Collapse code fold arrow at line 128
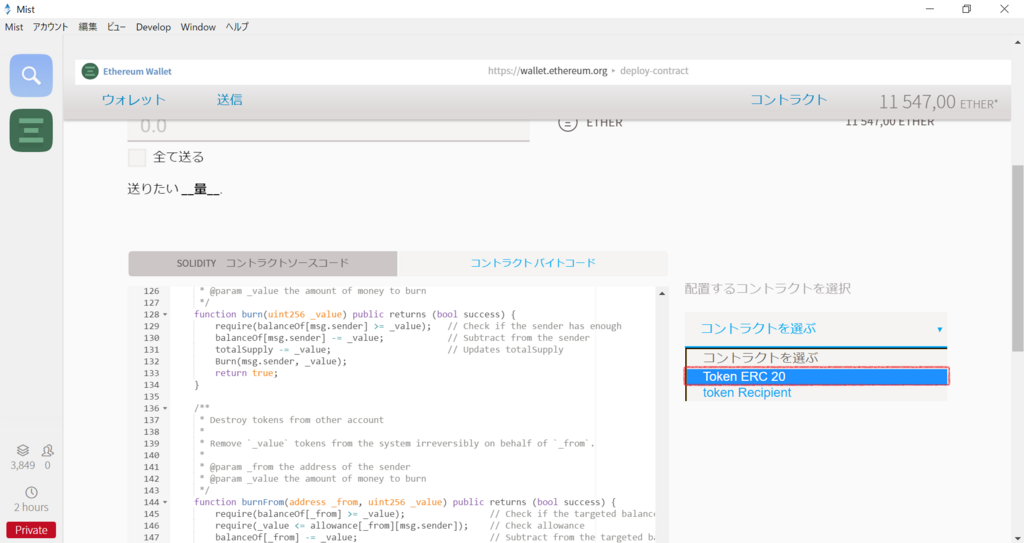 (x=165, y=314)
